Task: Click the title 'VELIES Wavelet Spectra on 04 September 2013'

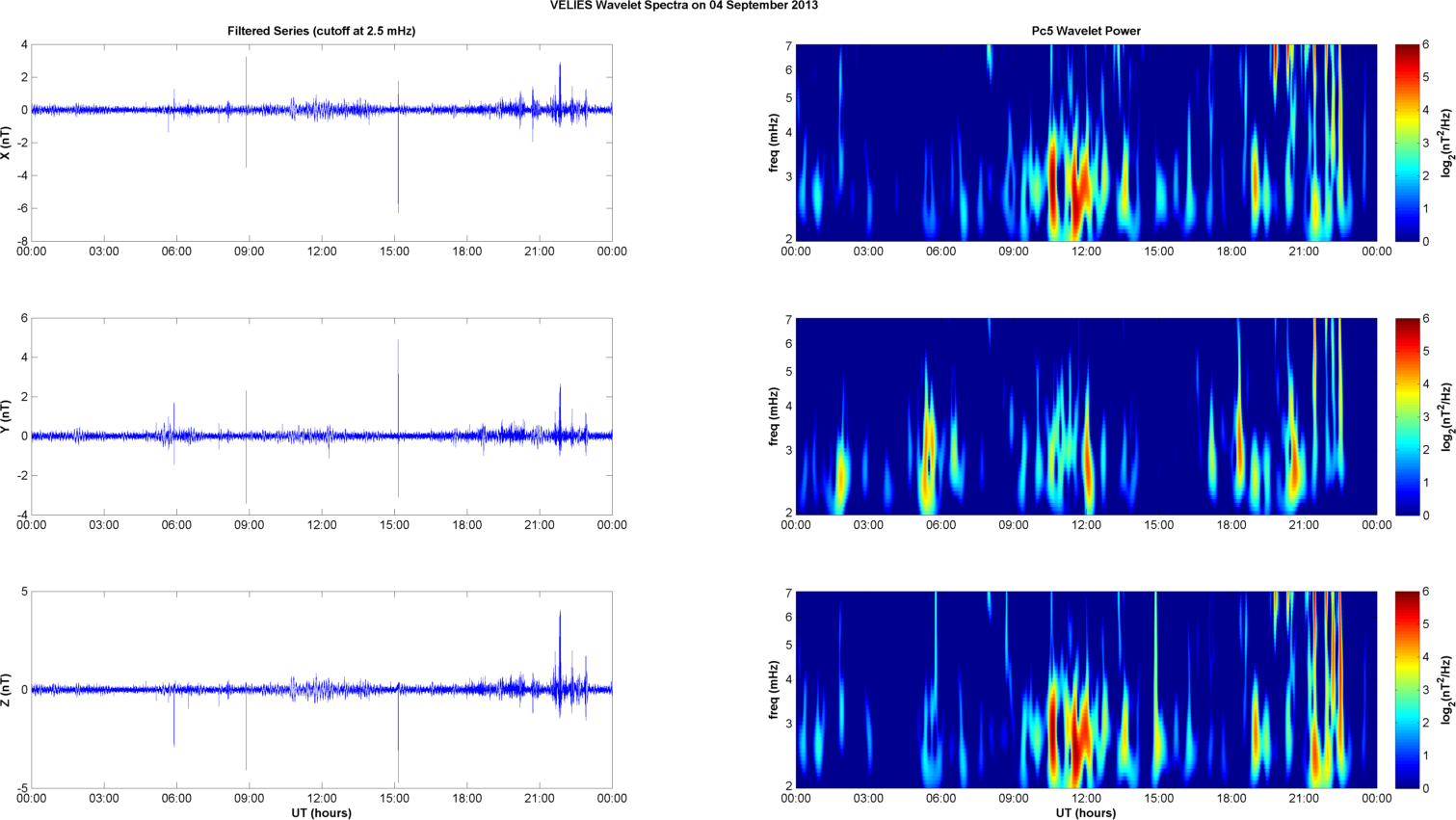Action: click(x=683, y=6)
